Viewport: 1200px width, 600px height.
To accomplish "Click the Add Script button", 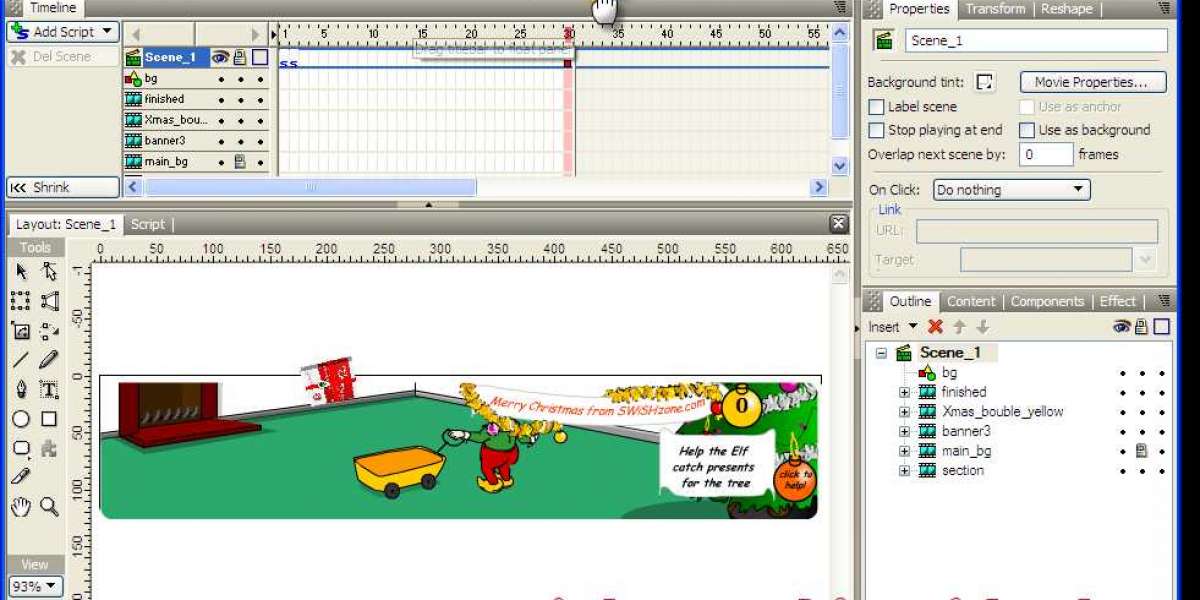I will pos(63,32).
